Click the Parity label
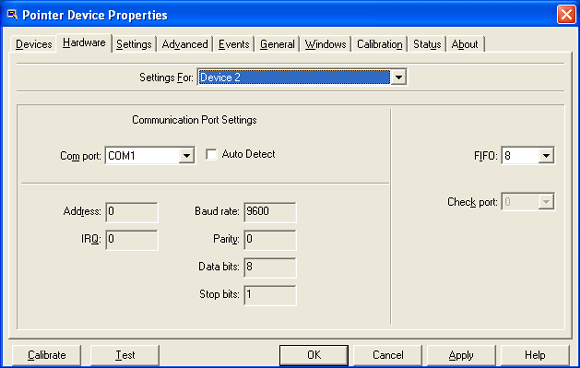Image resolution: width=580 pixels, height=368 pixels. [226, 239]
